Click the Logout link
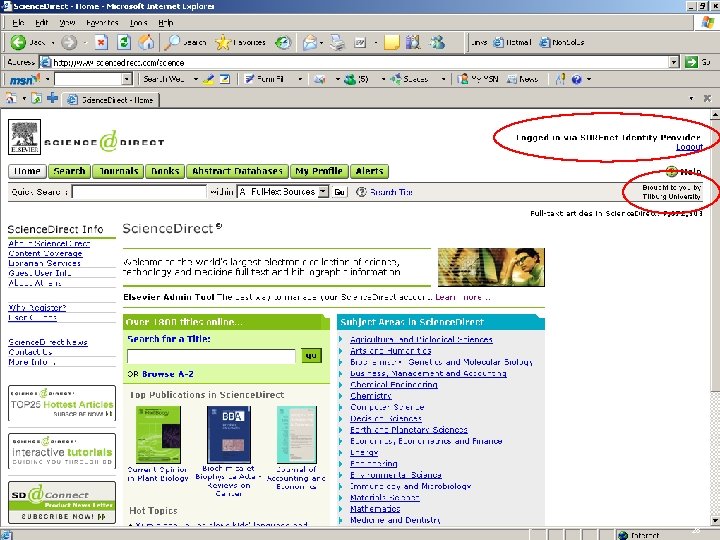Image resolution: width=720 pixels, height=540 pixels. [x=689, y=146]
